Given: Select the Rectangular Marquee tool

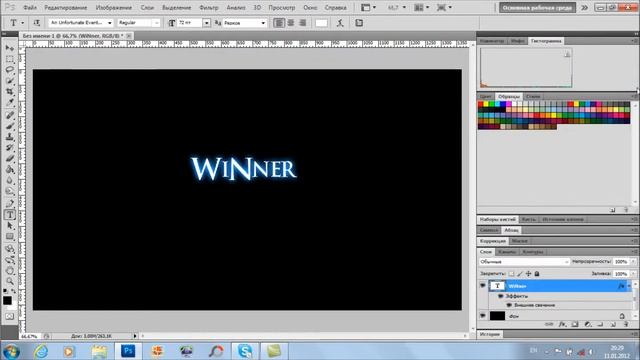Looking at the screenshot, I should coord(10,59).
